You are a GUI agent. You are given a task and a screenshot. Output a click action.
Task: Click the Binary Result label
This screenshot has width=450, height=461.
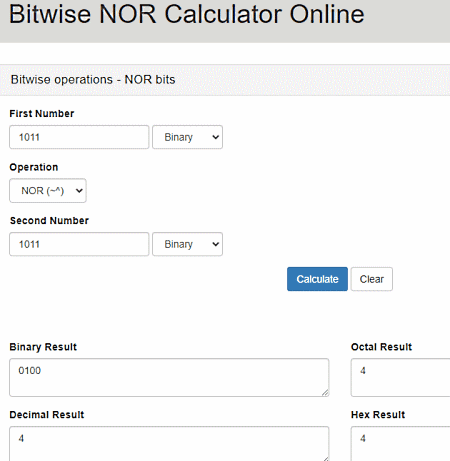click(x=43, y=347)
